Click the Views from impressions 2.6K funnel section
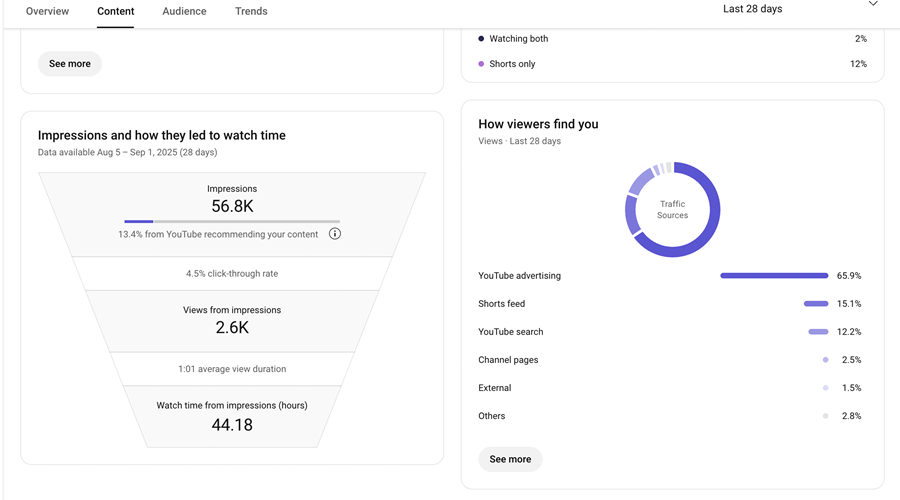The height and width of the screenshot is (500, 900). pos(232,319)
